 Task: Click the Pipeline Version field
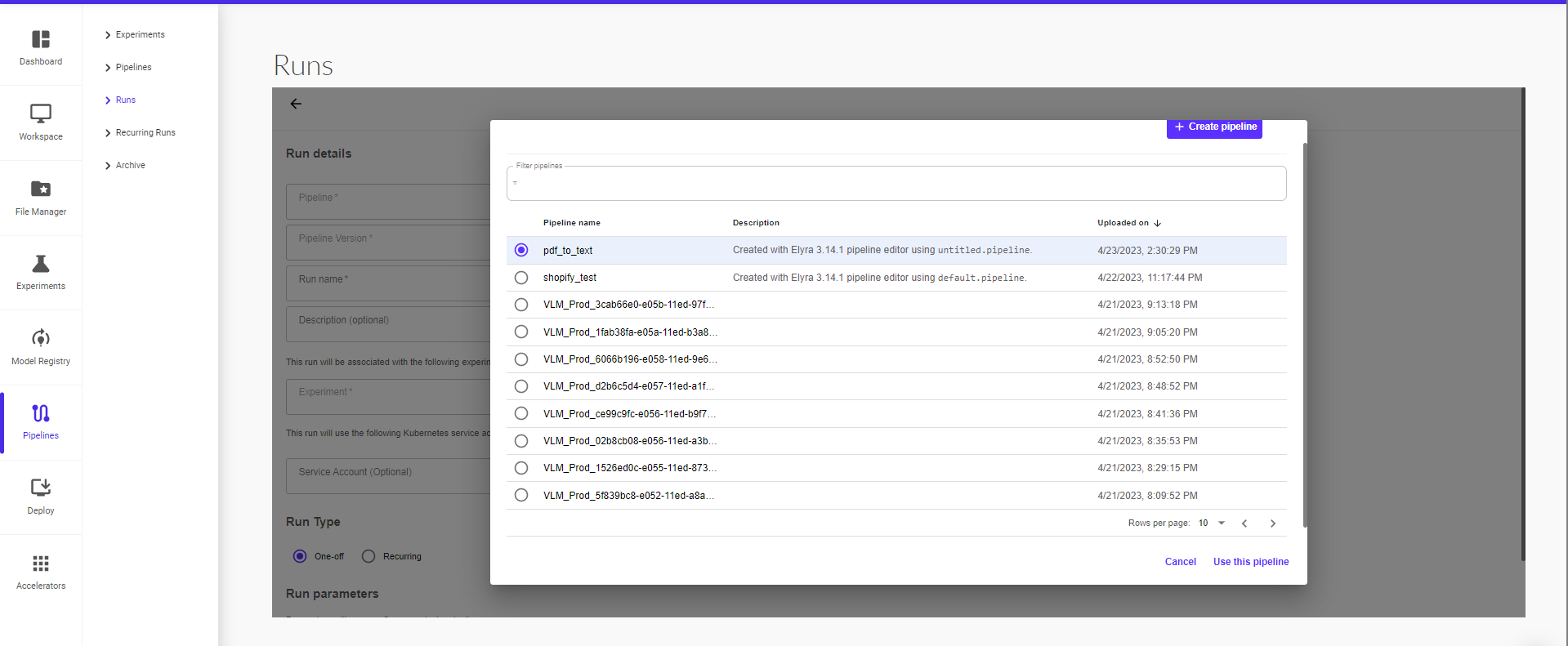tap(388, 242)
